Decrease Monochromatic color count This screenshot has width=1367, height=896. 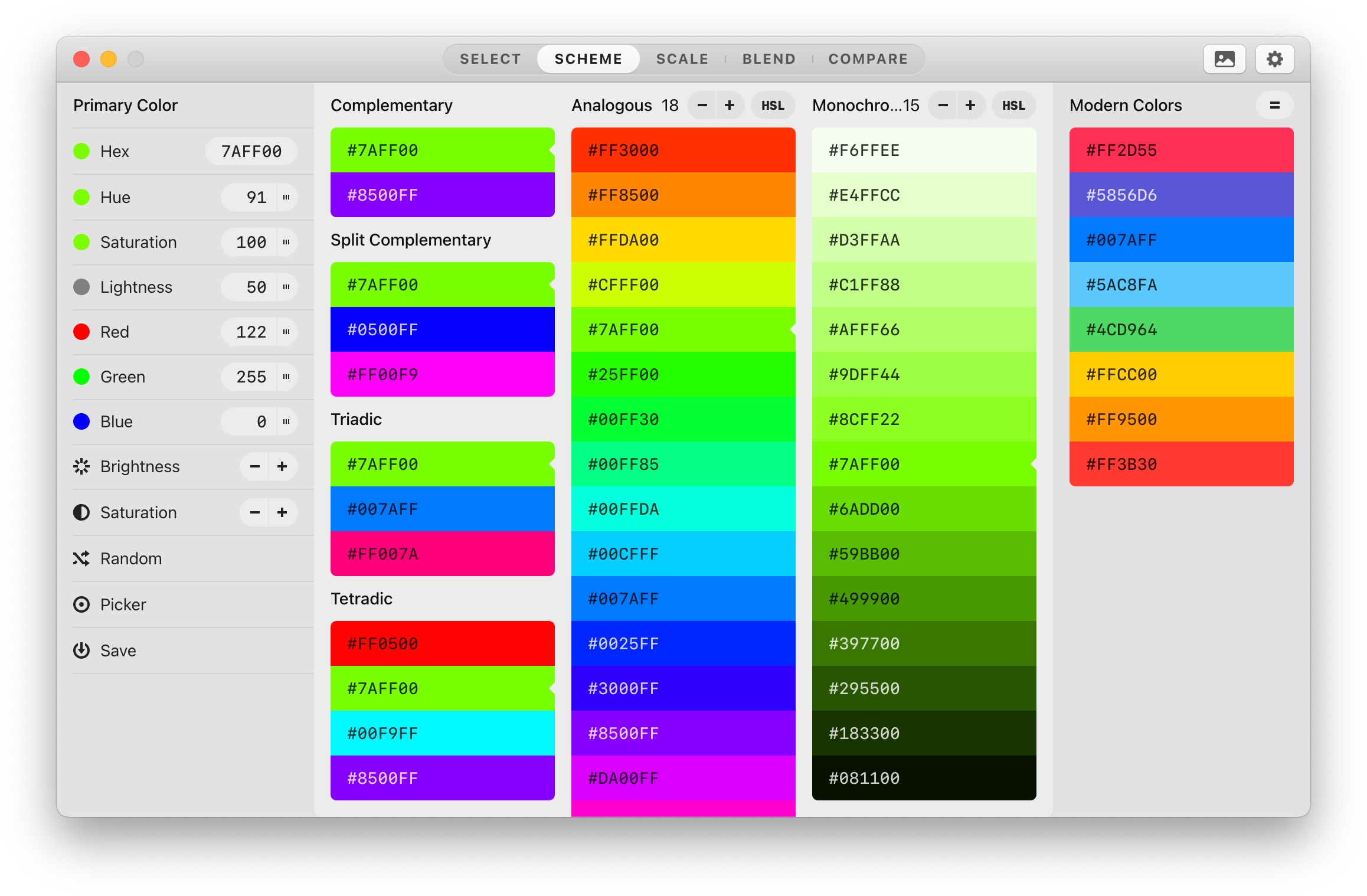(943, 105)
